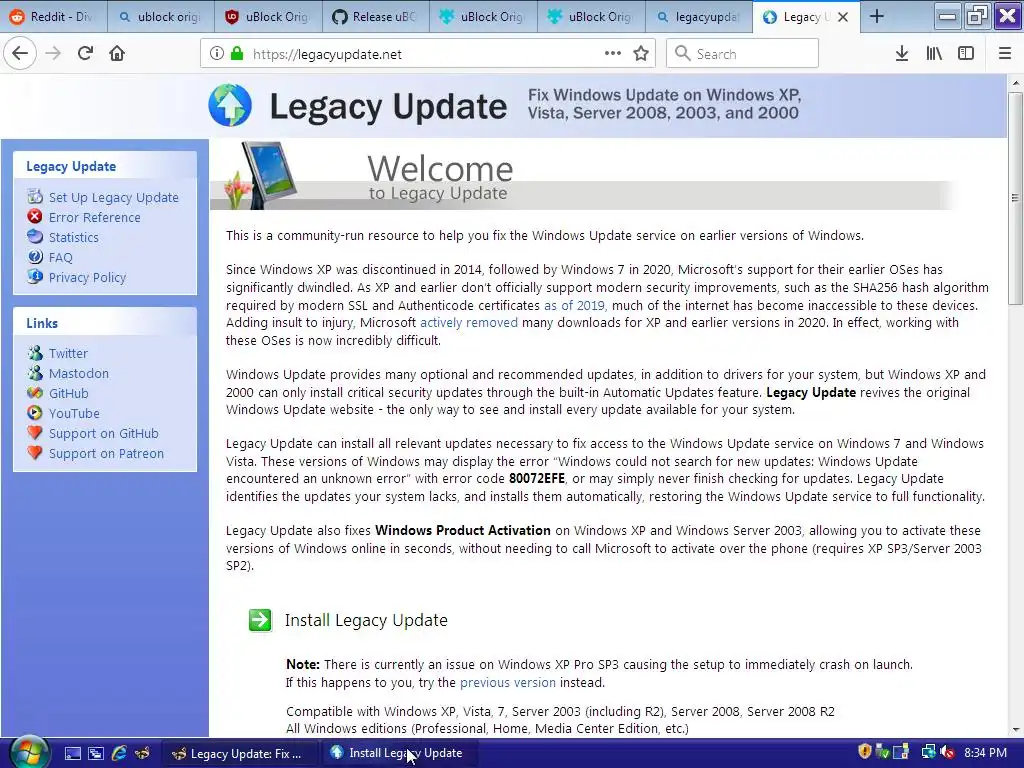Screen dimensions: 1024x768
Task: Close the Legacy Update tab
Action: coord(843,17)
